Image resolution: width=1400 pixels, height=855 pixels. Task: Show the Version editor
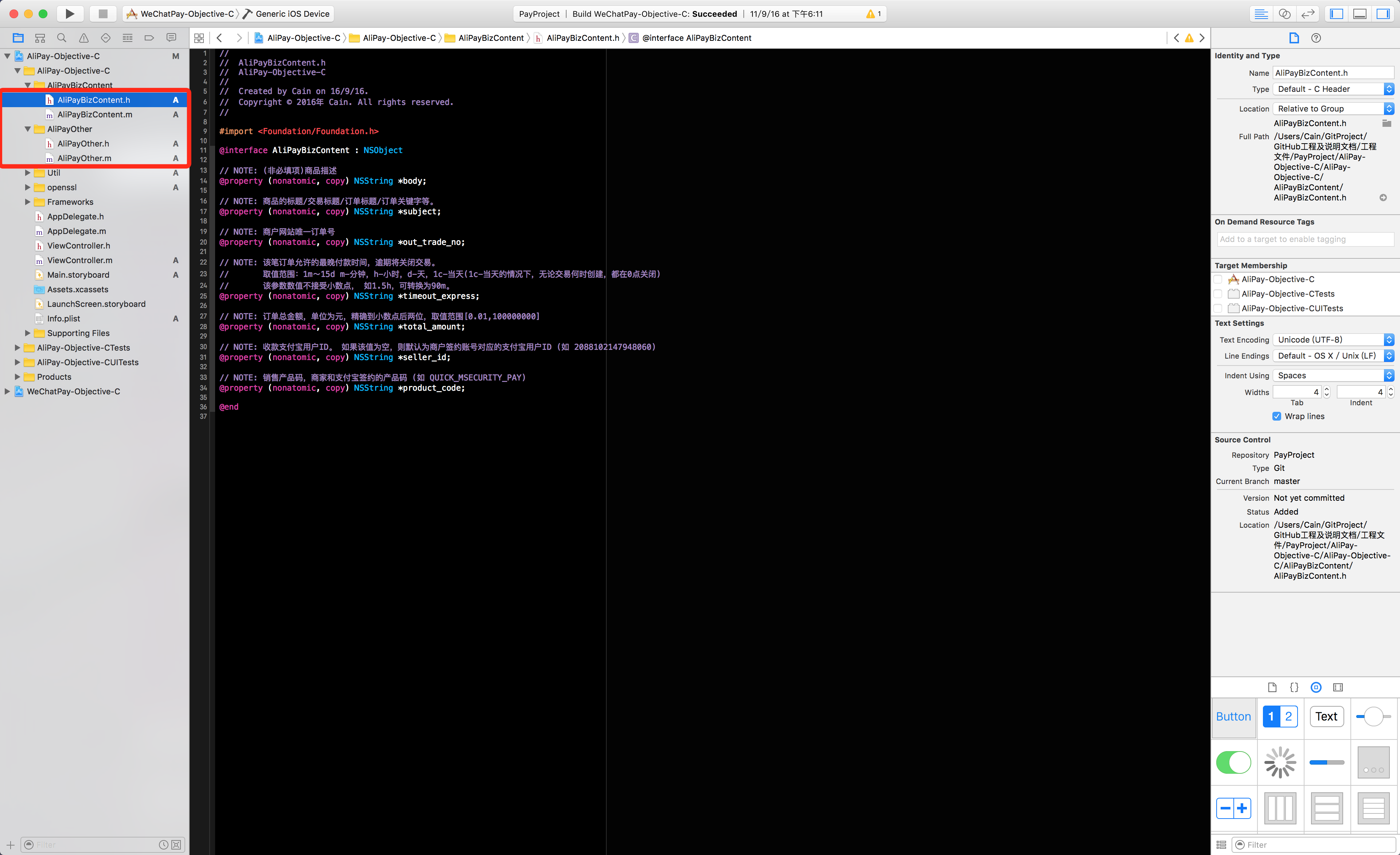point(1308,13)
